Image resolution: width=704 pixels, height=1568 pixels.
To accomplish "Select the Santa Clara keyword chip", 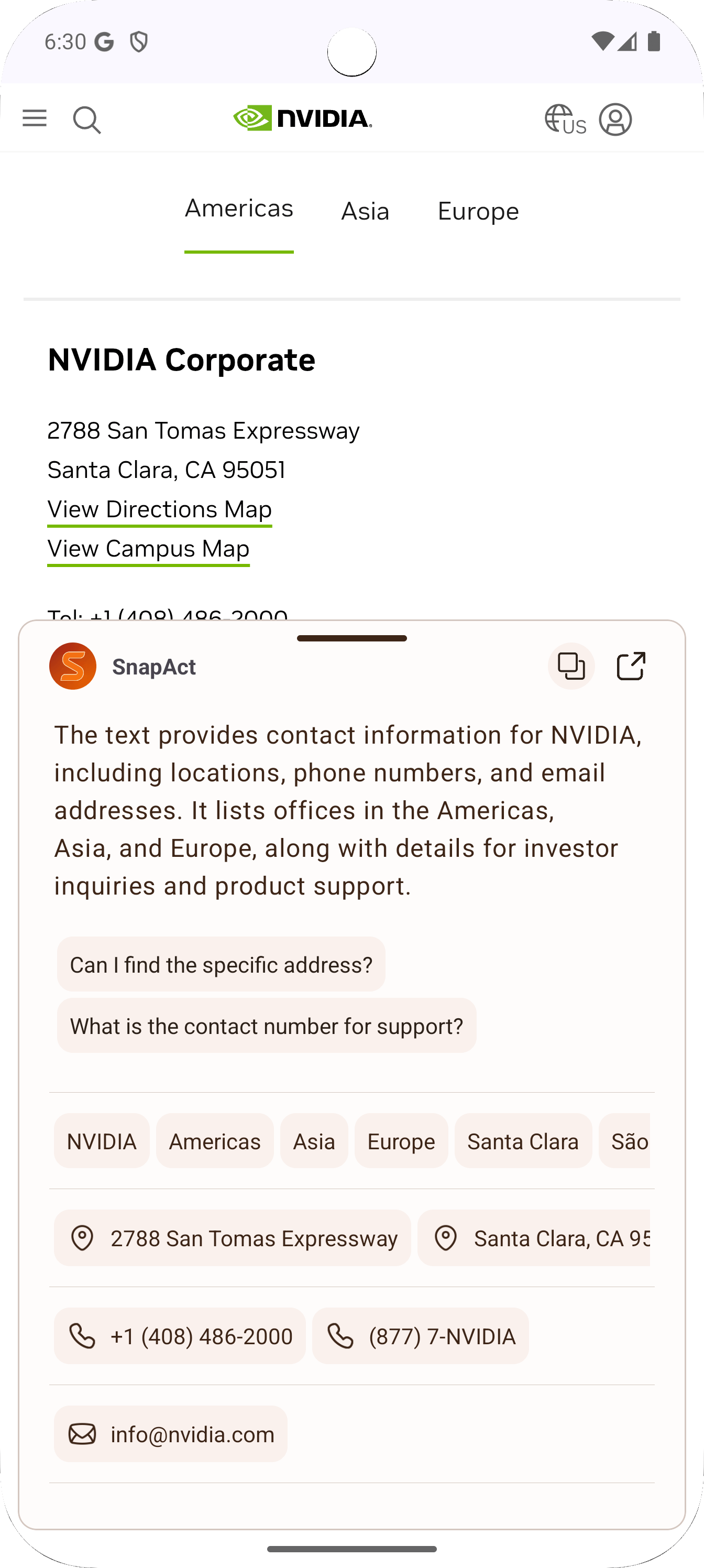I will coord(523,1141).
